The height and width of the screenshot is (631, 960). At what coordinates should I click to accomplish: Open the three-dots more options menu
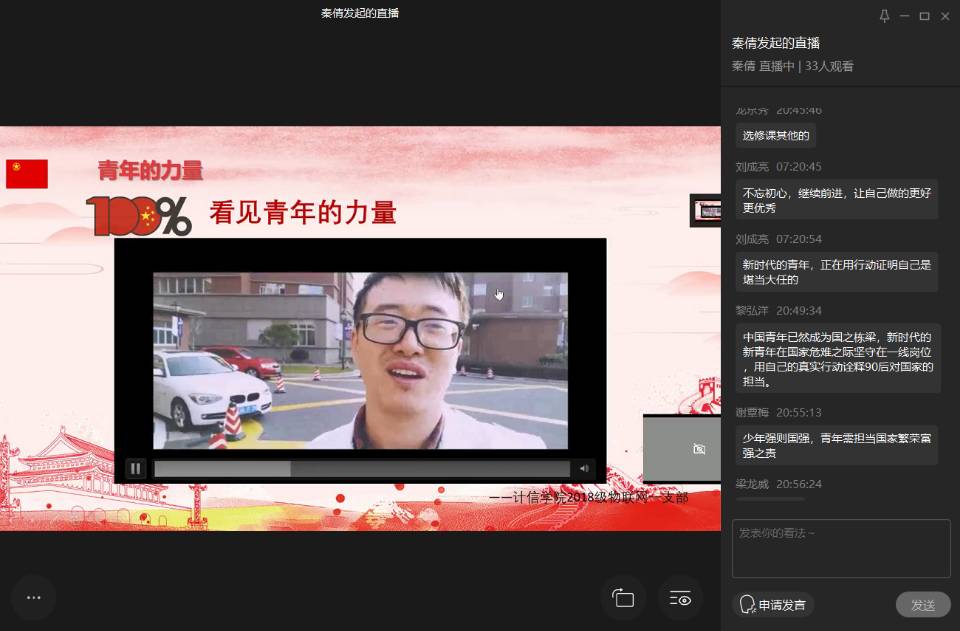[33, 597]
